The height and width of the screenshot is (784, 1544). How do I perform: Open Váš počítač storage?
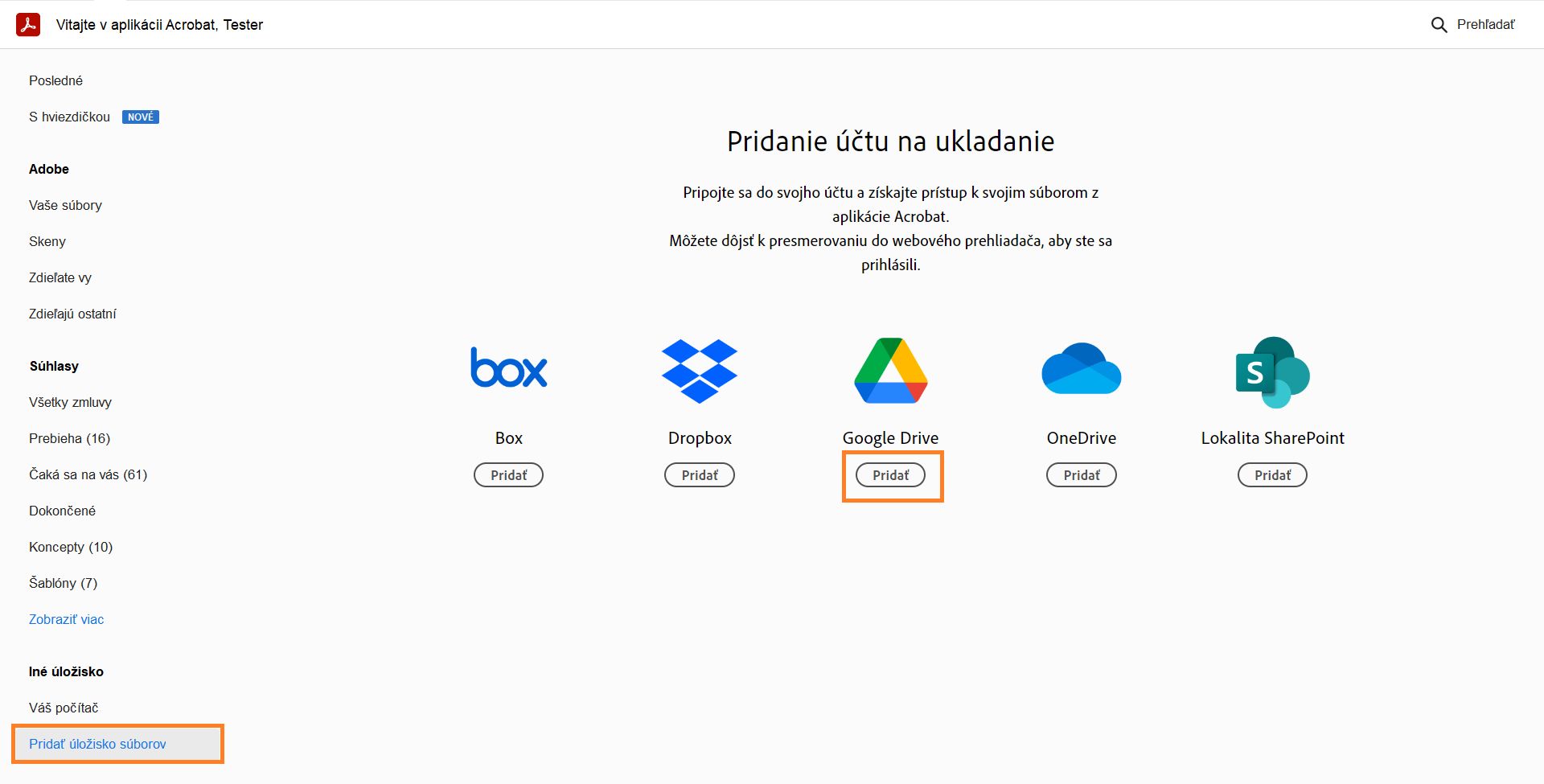pyautogui.click(x=64, y=708)
